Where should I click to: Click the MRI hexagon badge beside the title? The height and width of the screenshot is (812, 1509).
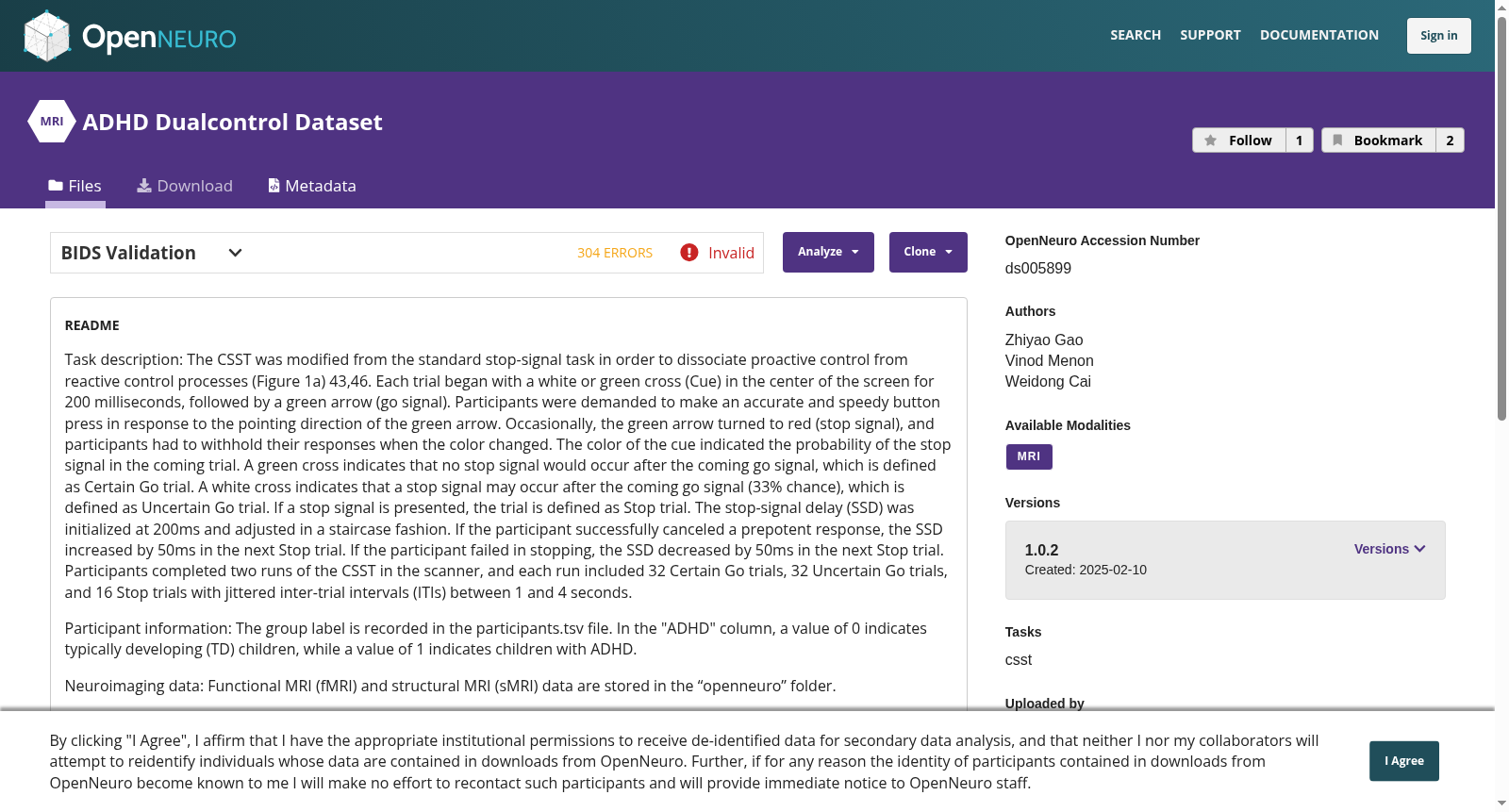pyautogui.click(x=52, y=122)
